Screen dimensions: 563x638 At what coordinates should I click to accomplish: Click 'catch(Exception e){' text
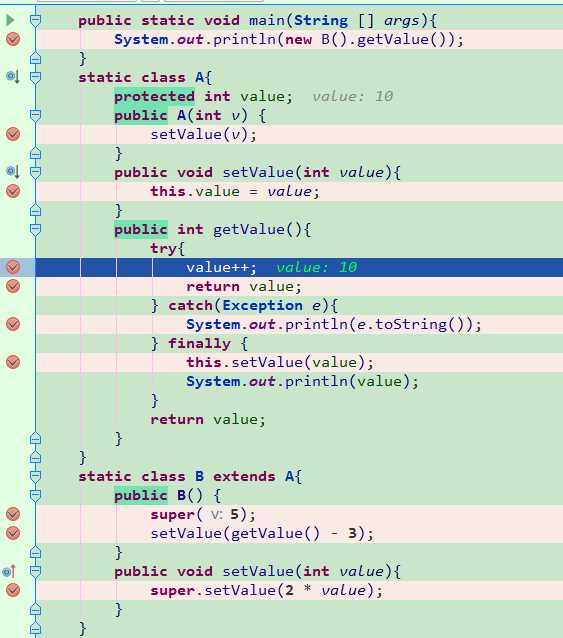[x=253, y=305]
